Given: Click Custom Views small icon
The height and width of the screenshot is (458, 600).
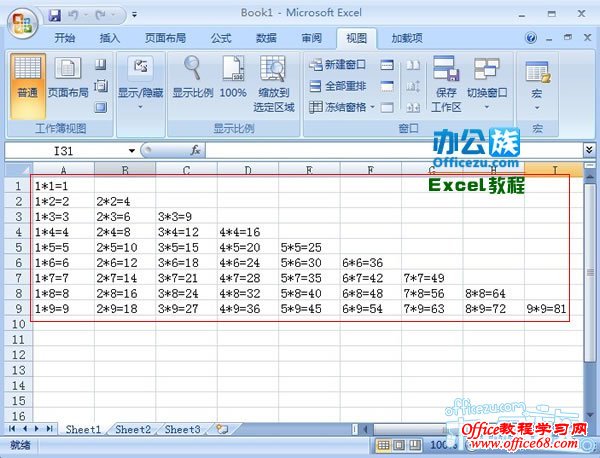Looking at the screenshot, I should [101, 86].
